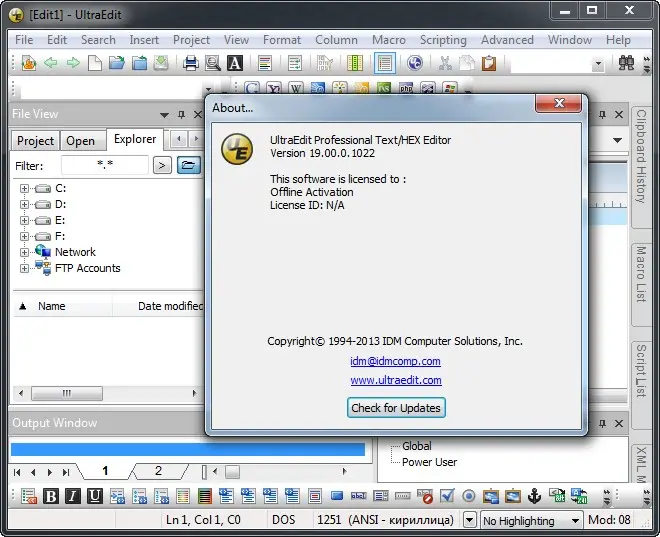Click the PHP icon in web toolbar

click(x=406, y=88)
